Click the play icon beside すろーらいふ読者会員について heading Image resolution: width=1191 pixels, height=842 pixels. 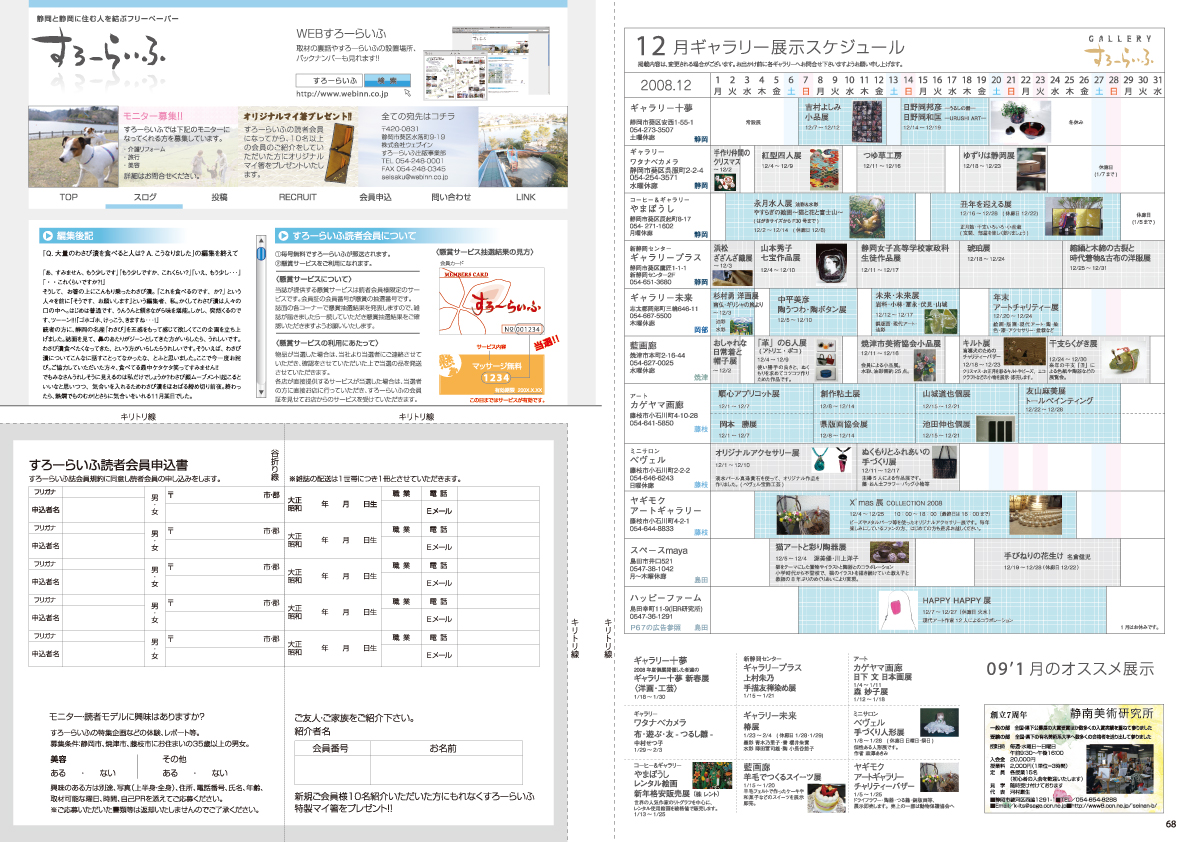coord(283,236)
